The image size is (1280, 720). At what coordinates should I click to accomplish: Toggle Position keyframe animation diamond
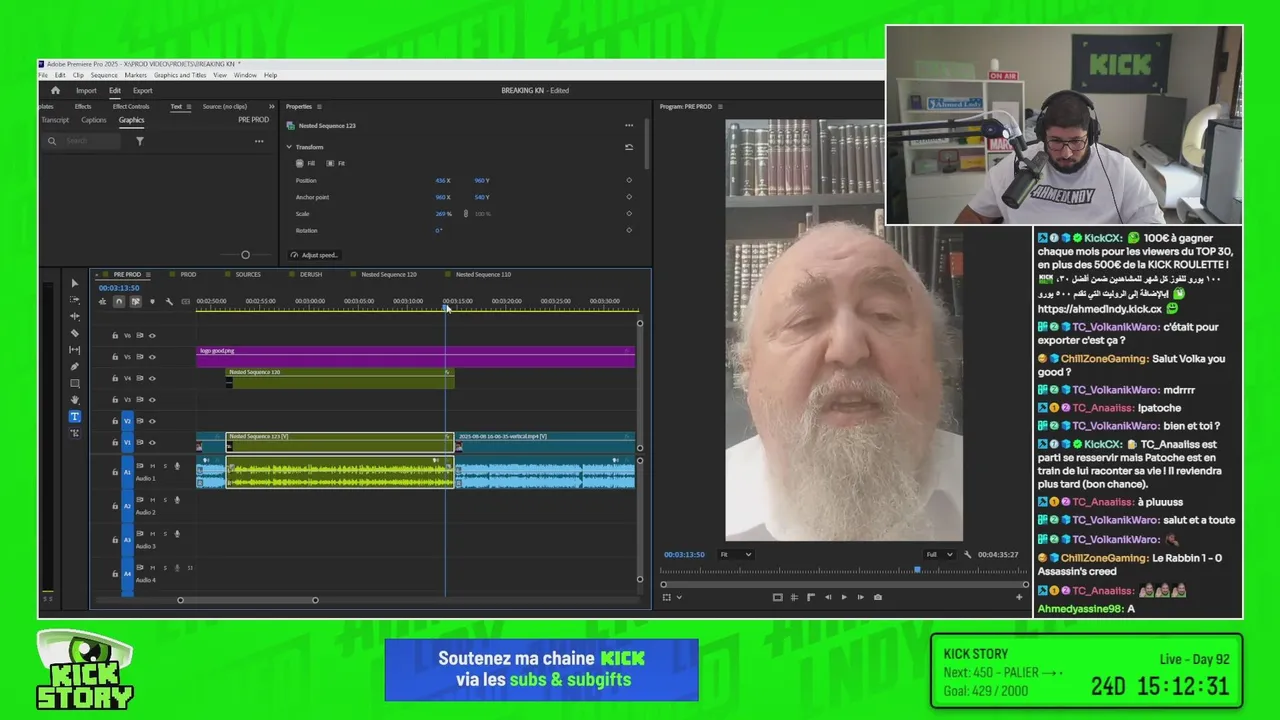click(629, 180)
